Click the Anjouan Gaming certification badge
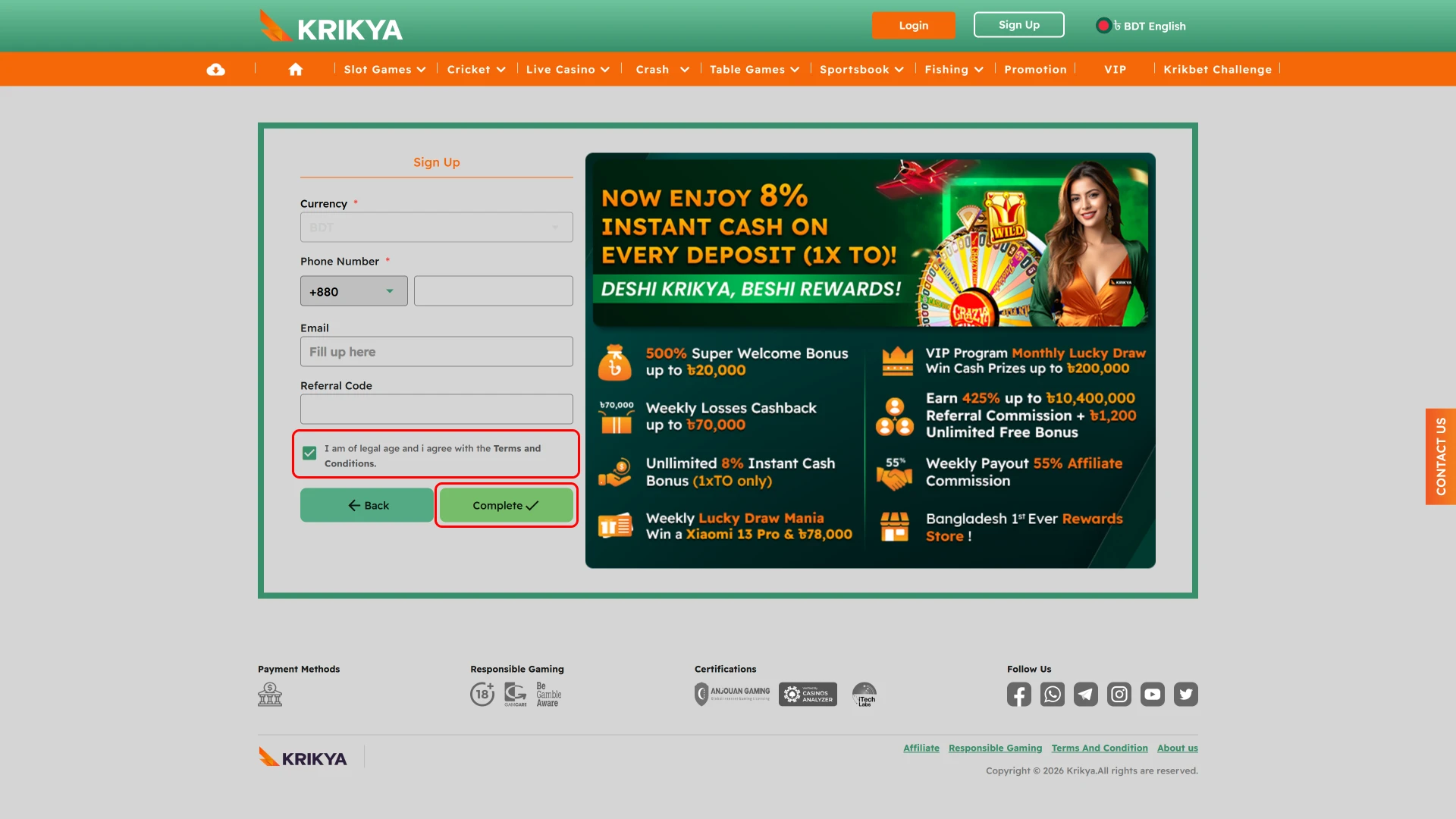The width and height of the screenshot is (1456, 819). [732, 694]
